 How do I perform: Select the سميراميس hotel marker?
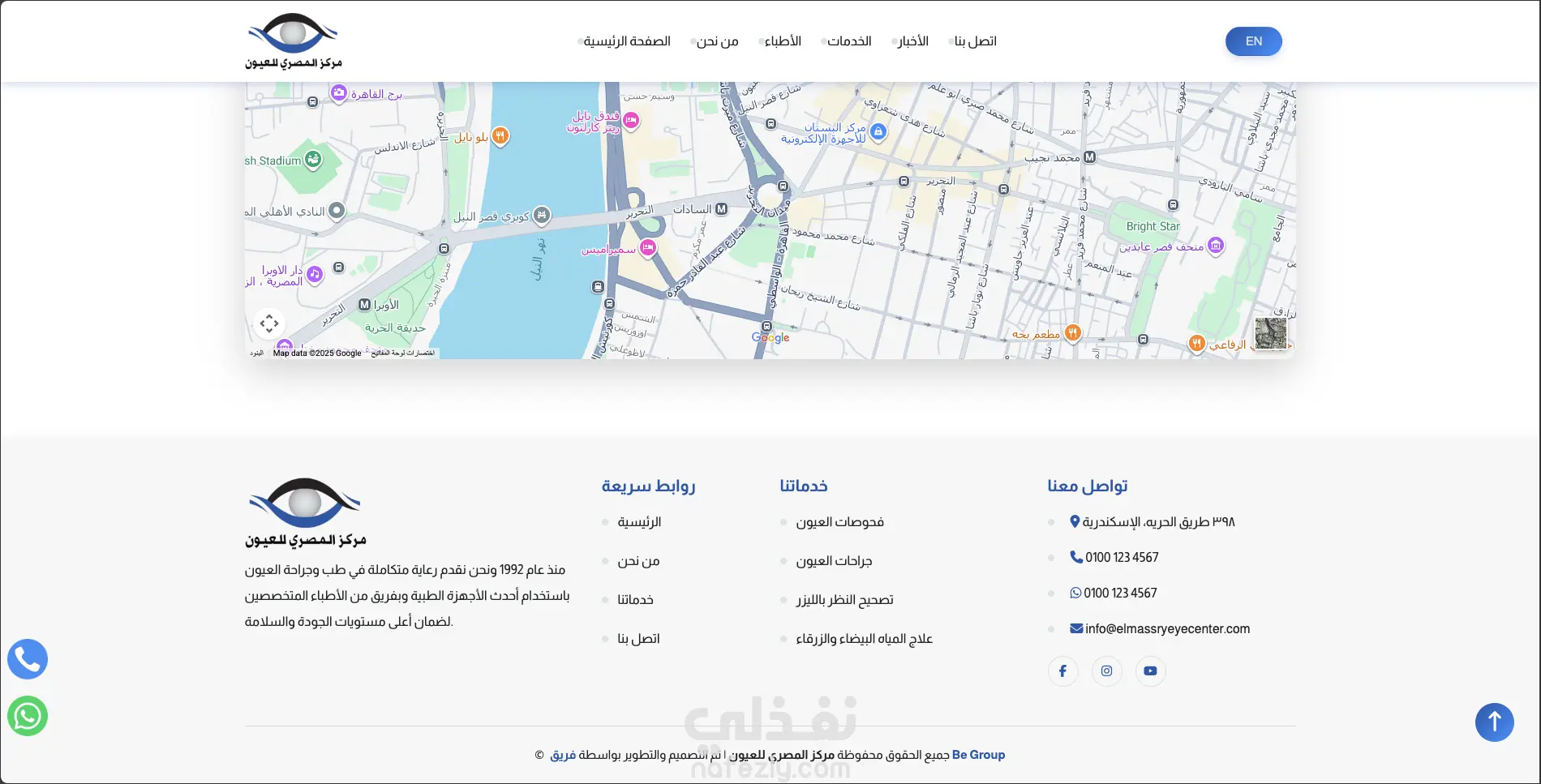pos(647,247)
